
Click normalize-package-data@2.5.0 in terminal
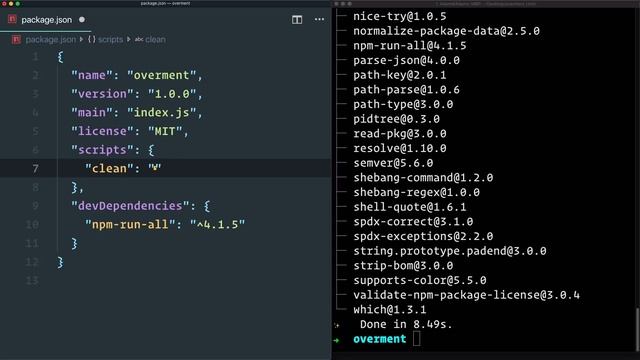(x=446, y=31)
